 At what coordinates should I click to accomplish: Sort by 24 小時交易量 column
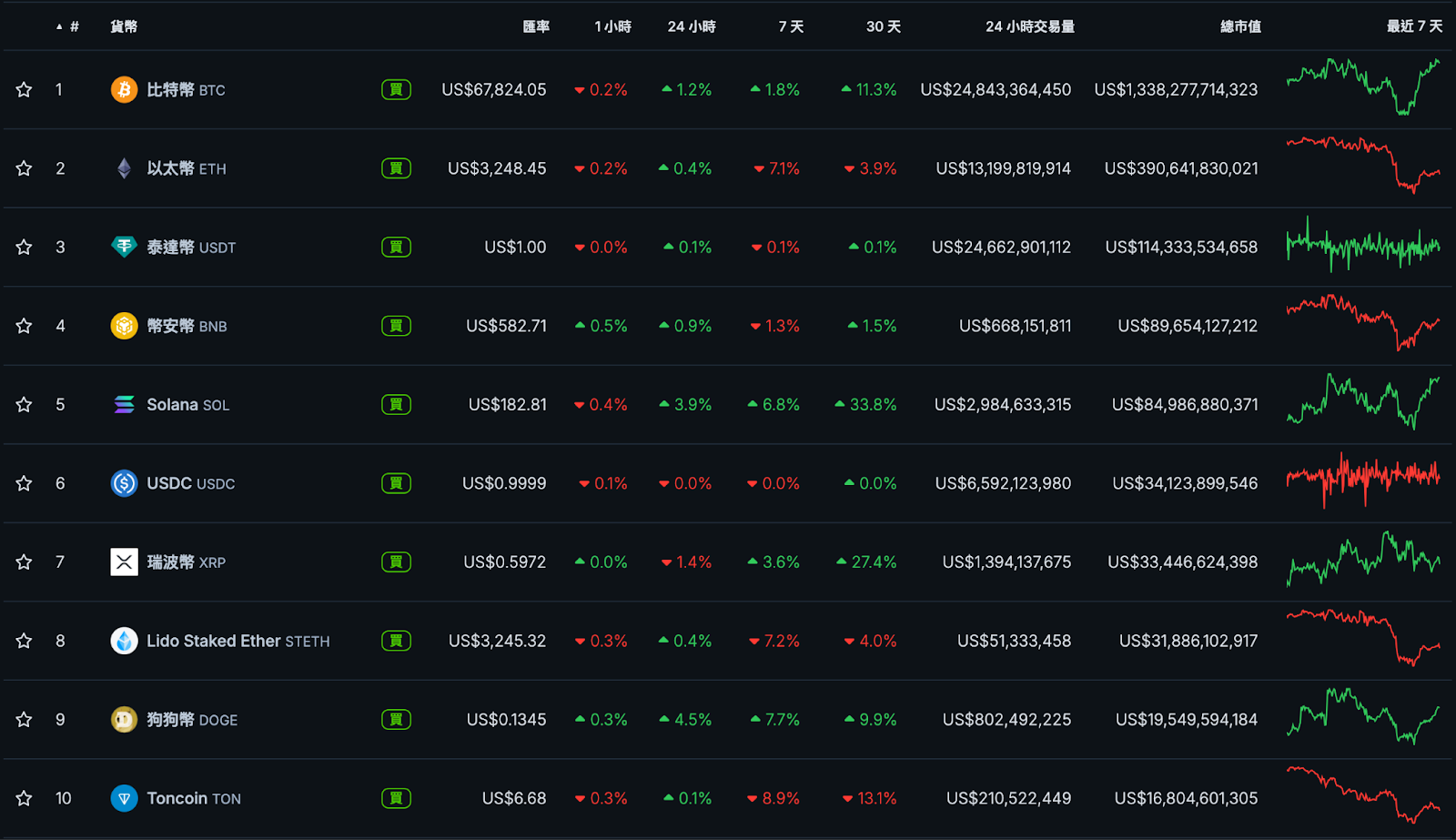pos(1030,26)
